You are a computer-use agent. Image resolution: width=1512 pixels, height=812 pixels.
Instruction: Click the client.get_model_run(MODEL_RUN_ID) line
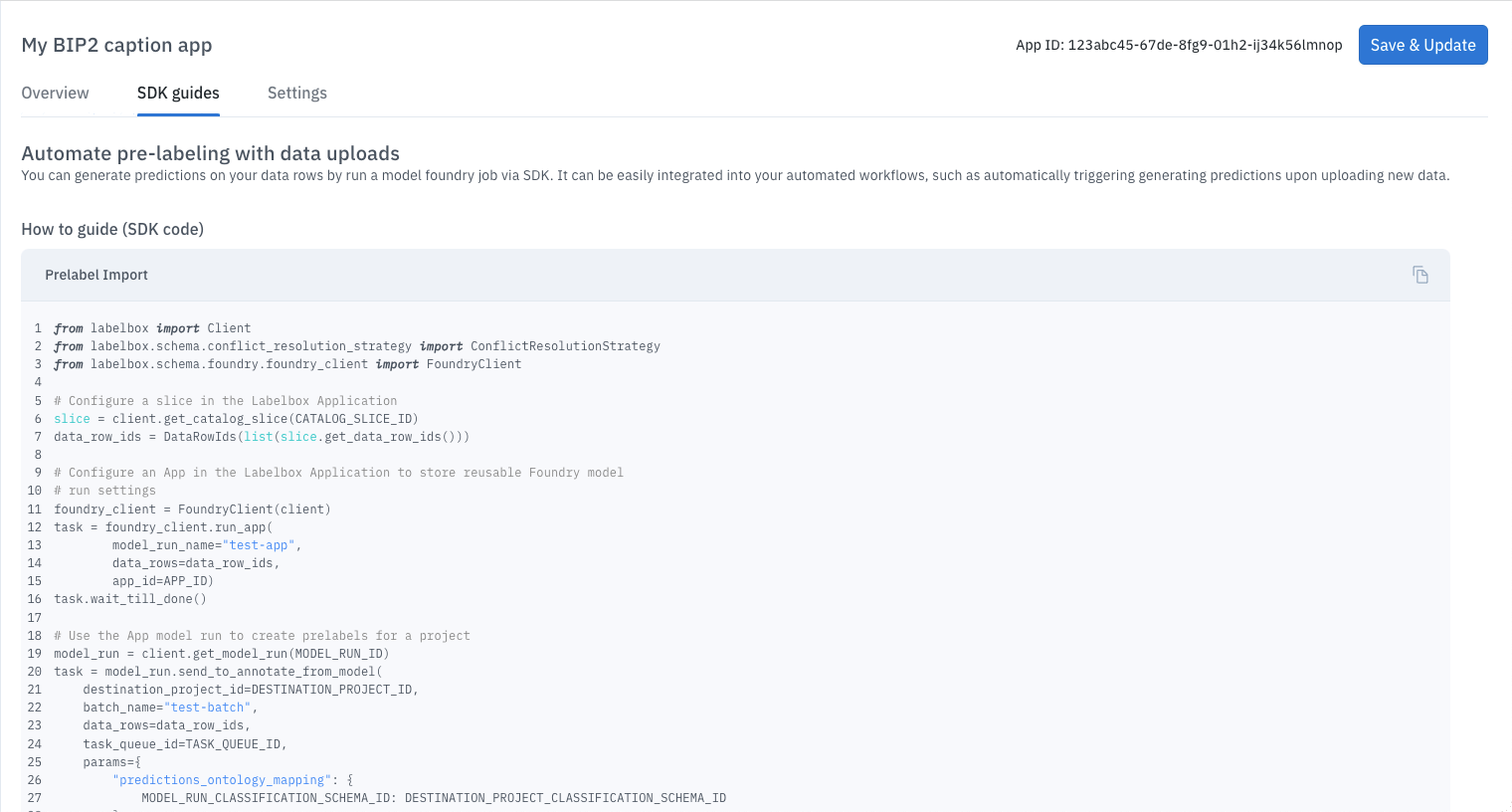click(x=222, y=654)
